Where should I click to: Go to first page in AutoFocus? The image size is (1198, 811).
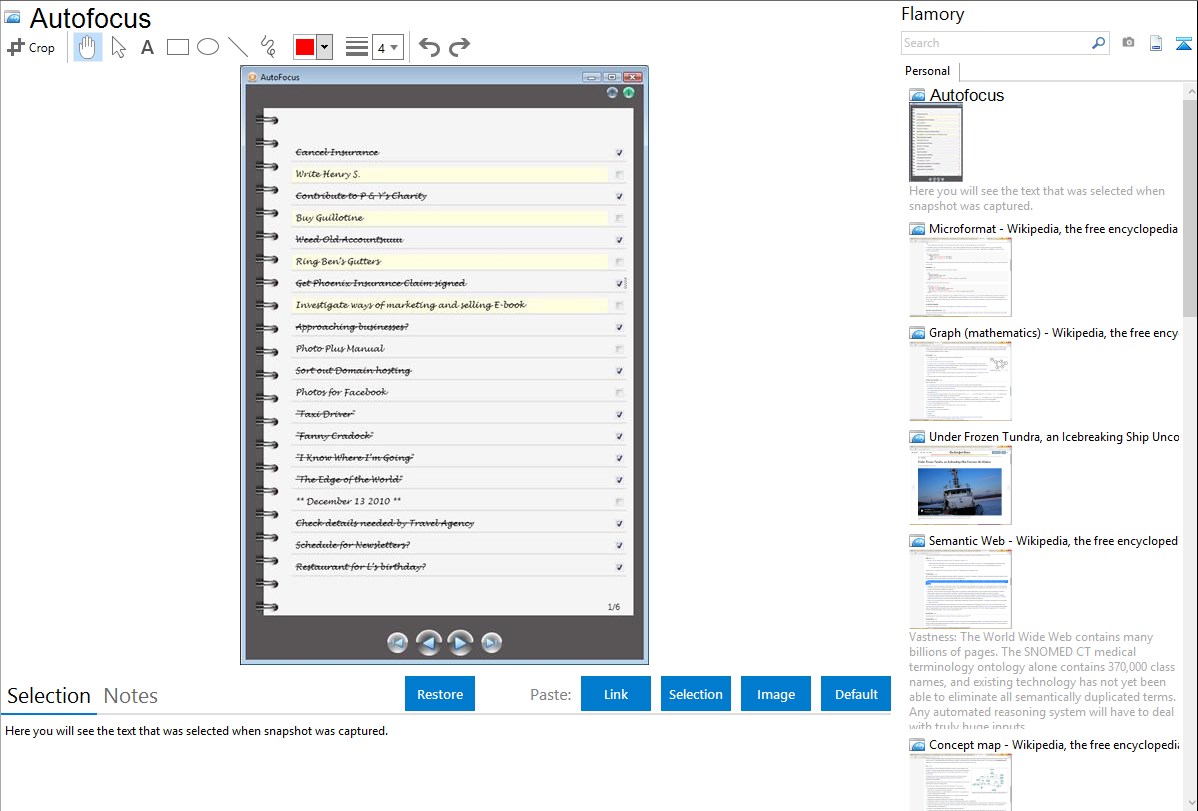pyautogui.click(x=397, y=643)
